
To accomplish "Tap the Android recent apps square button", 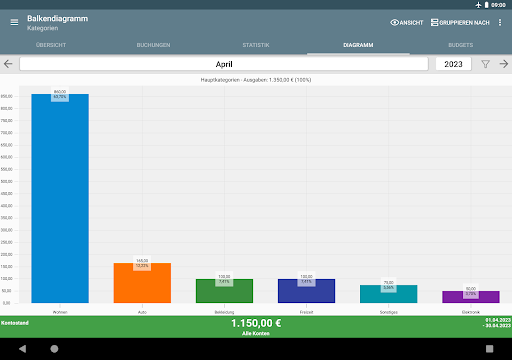I will 489,349.
